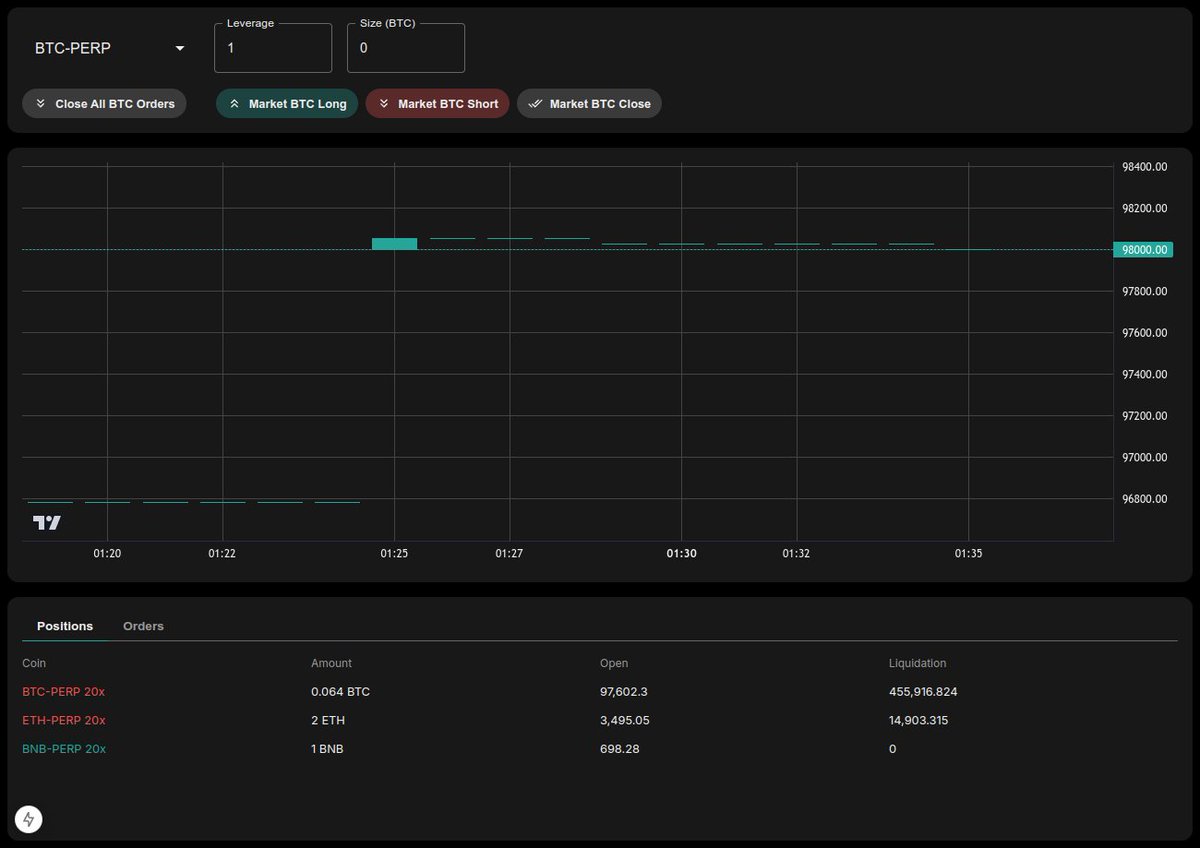Click the 455,916.824 liquidation value
Screen dimensions: 1200x848
(925, 692)
